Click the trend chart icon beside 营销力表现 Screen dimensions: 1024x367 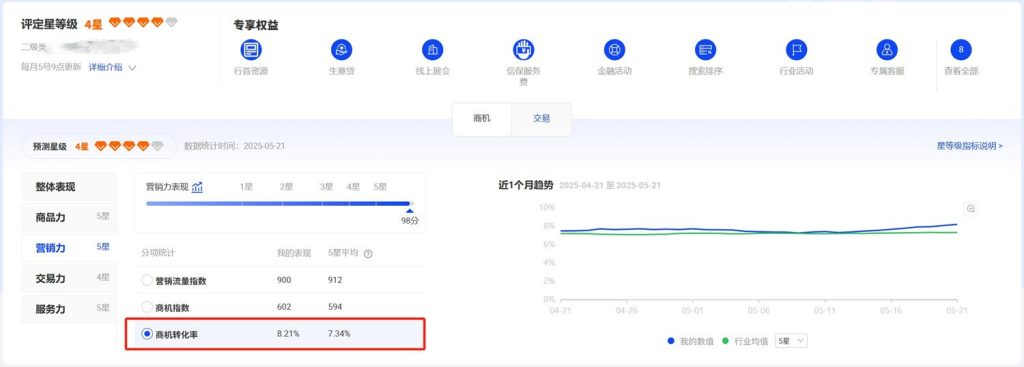(x=197, y=187)
